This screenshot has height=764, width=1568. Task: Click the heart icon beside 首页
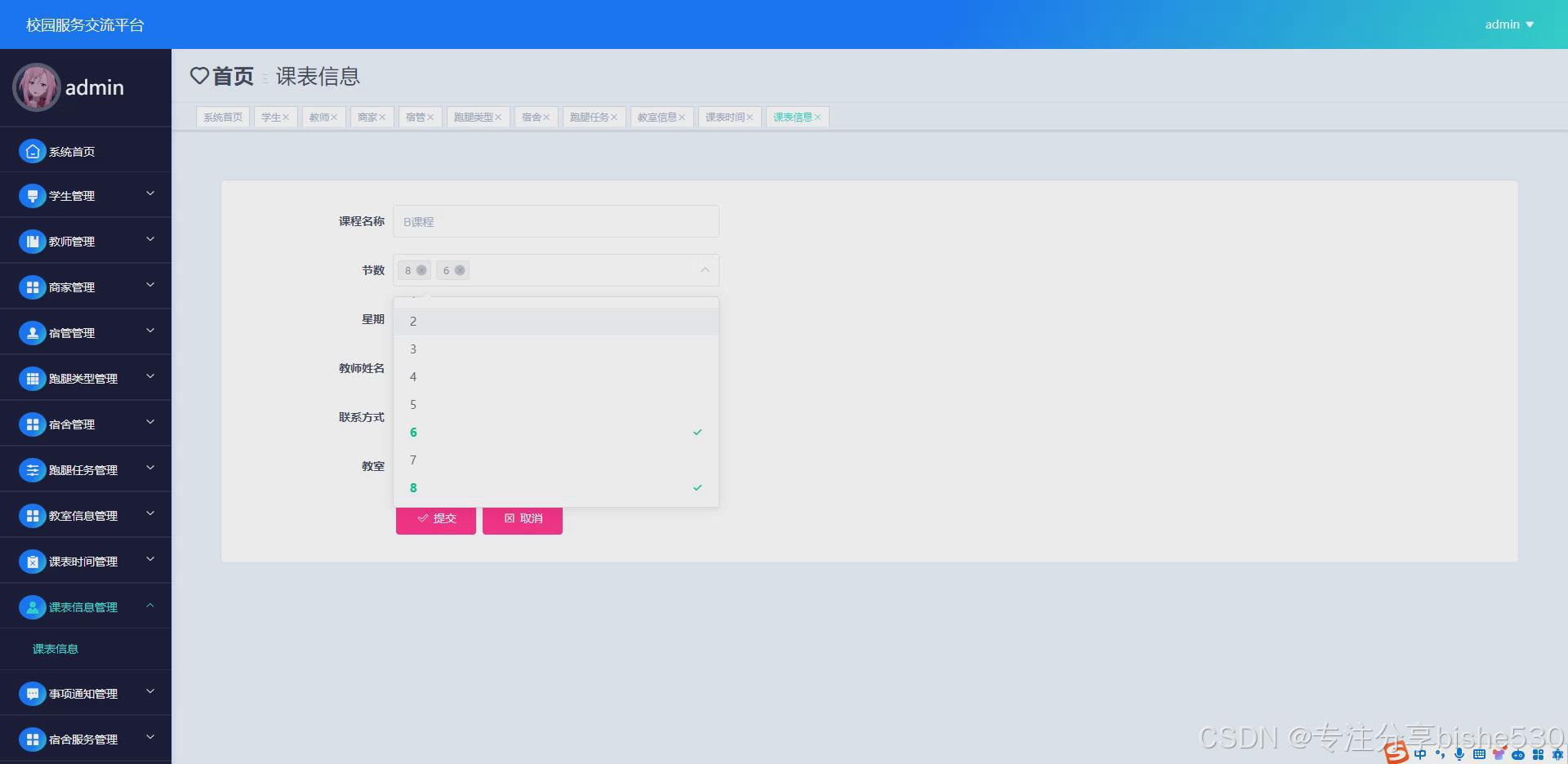[x=199, y=76]
